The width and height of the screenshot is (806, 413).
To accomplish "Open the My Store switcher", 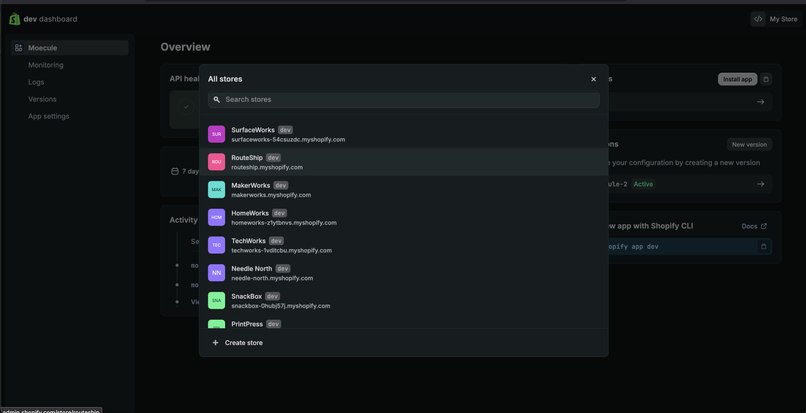I will (x=776, y=19).
